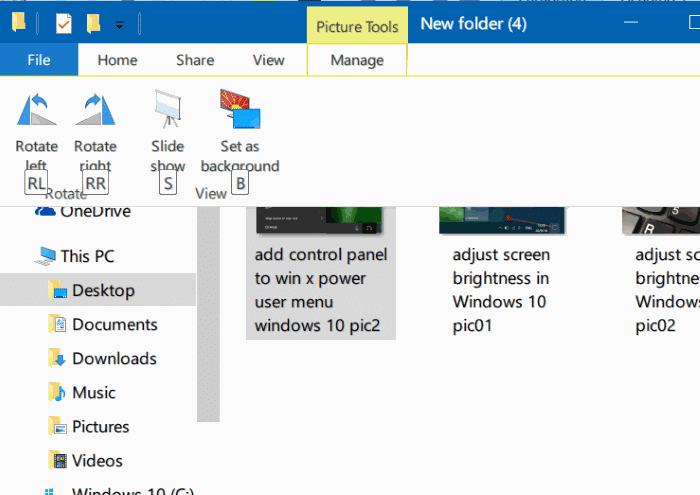Switch to the View ribbon tab

click(x=268, y=60)
